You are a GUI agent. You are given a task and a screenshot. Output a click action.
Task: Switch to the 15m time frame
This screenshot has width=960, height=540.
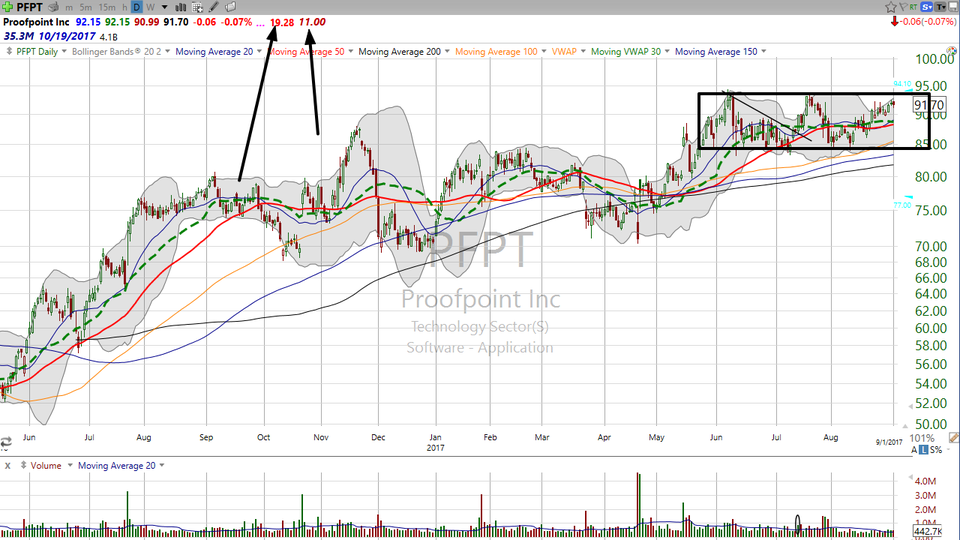point(107,7)
